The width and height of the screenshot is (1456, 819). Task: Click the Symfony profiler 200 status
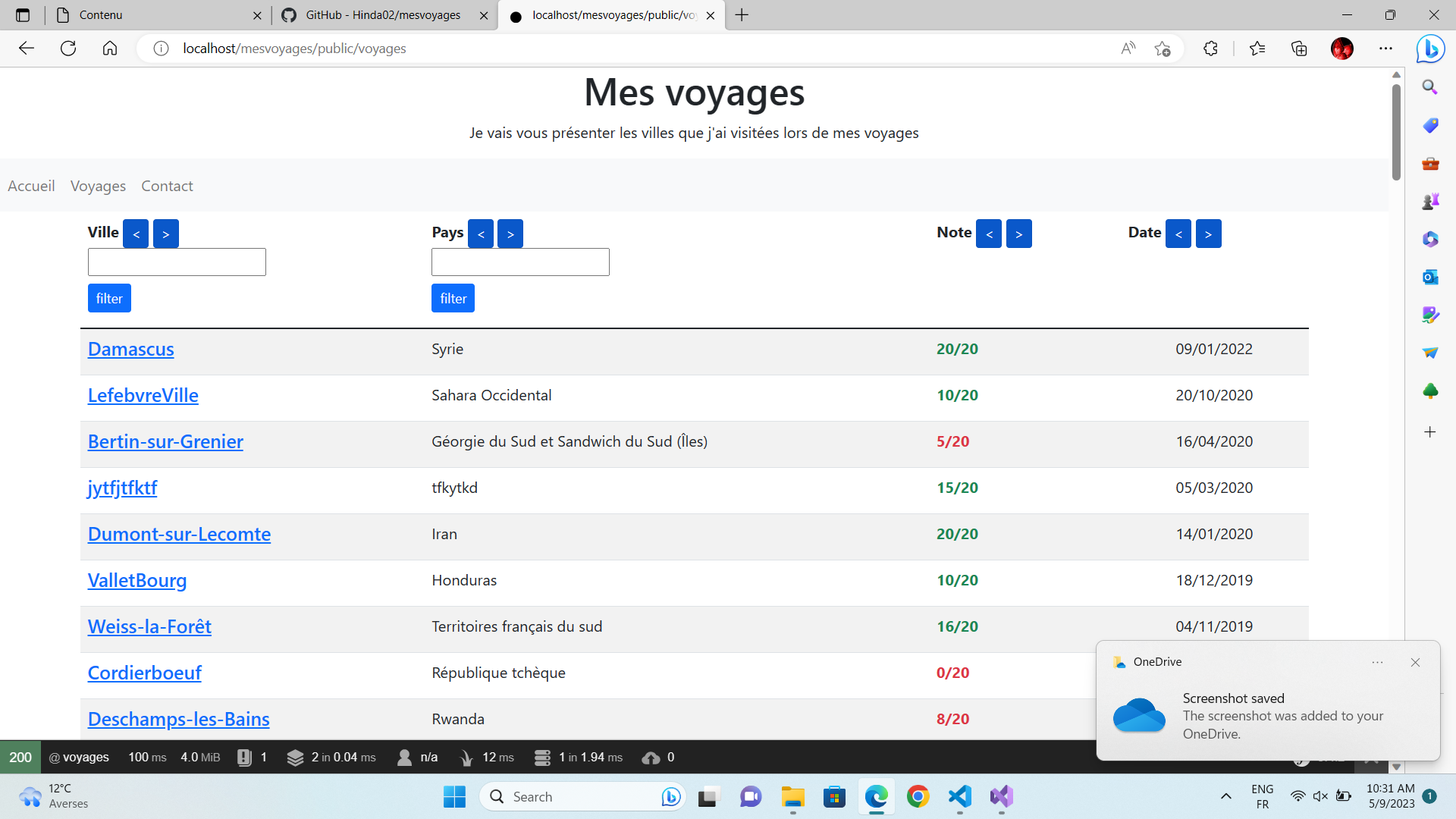pyautogui.click(x=20, y=757)
